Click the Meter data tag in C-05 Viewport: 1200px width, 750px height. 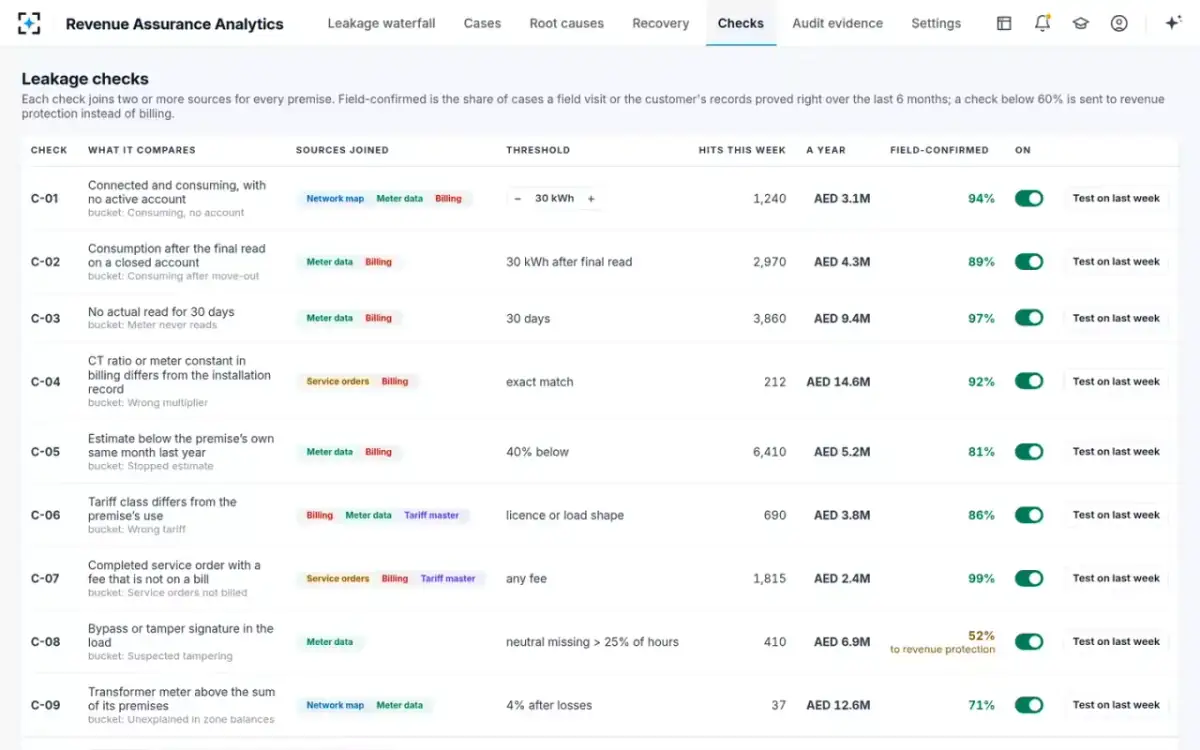pyautogui.click(x=330, y=452)
